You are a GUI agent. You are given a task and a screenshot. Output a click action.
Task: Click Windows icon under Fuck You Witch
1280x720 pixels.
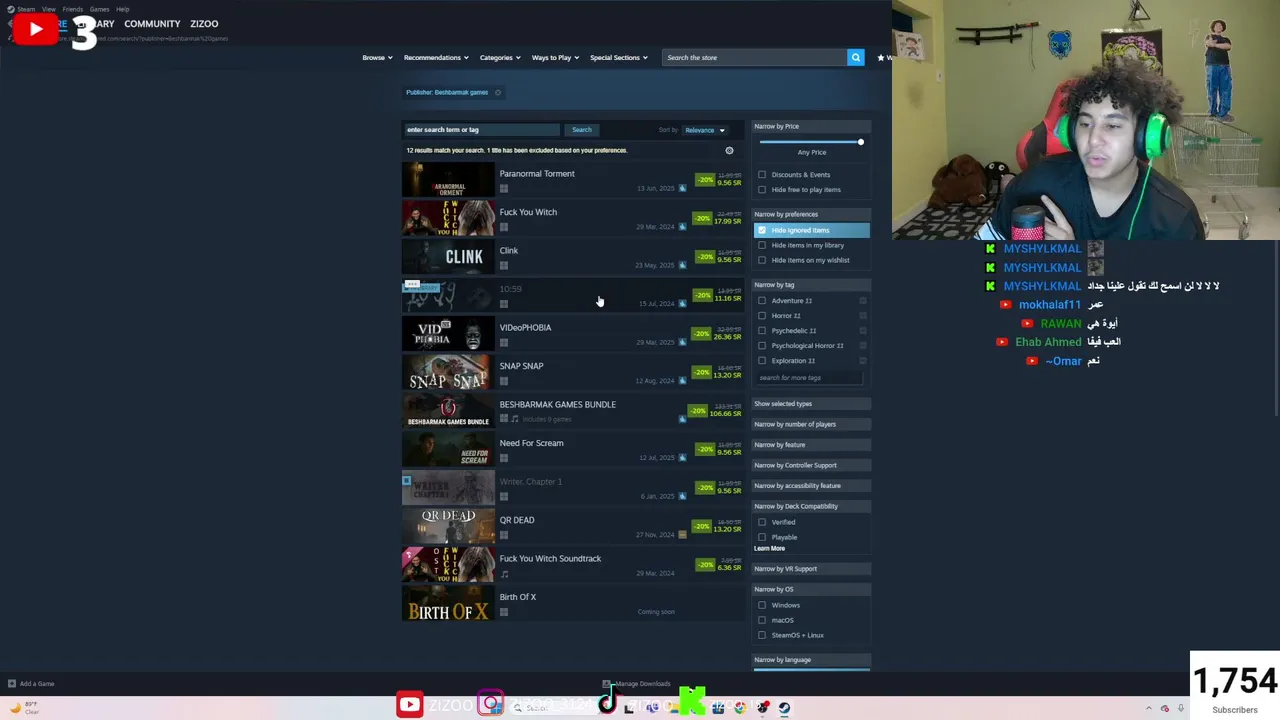pos(504,227)
